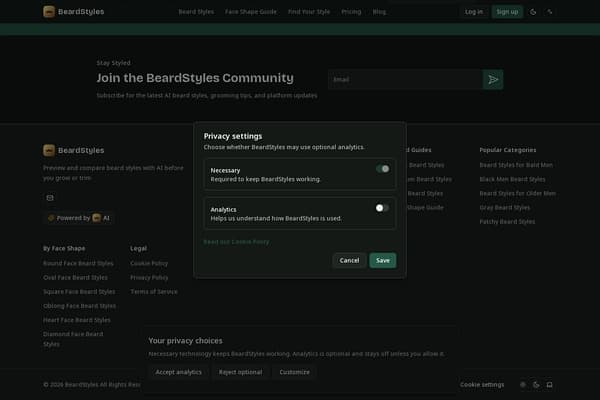600x400 pixels.
Task: Submit newsletter email with send arrow icon
Action: click(493, 80)
